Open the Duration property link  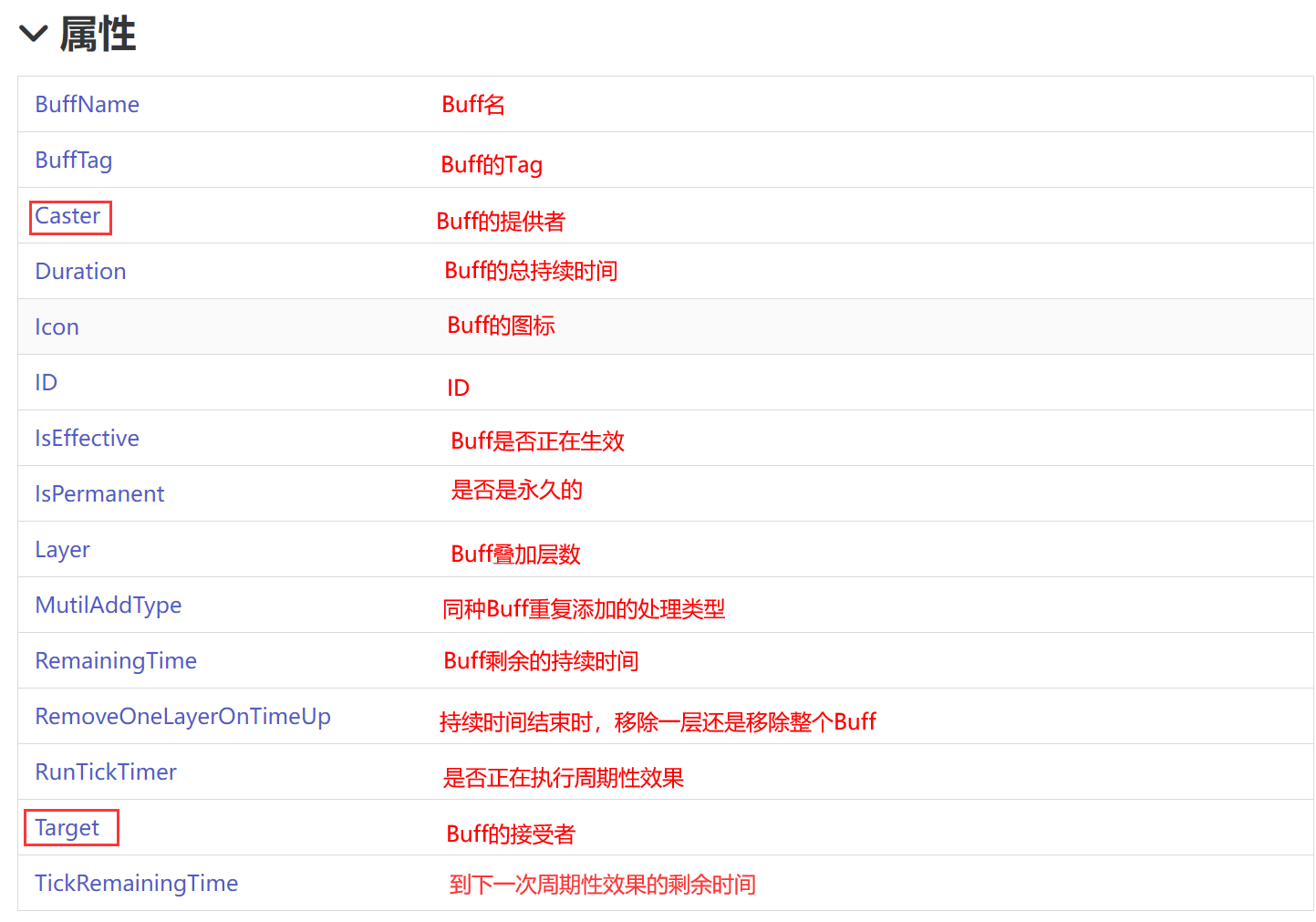(80, 272)
